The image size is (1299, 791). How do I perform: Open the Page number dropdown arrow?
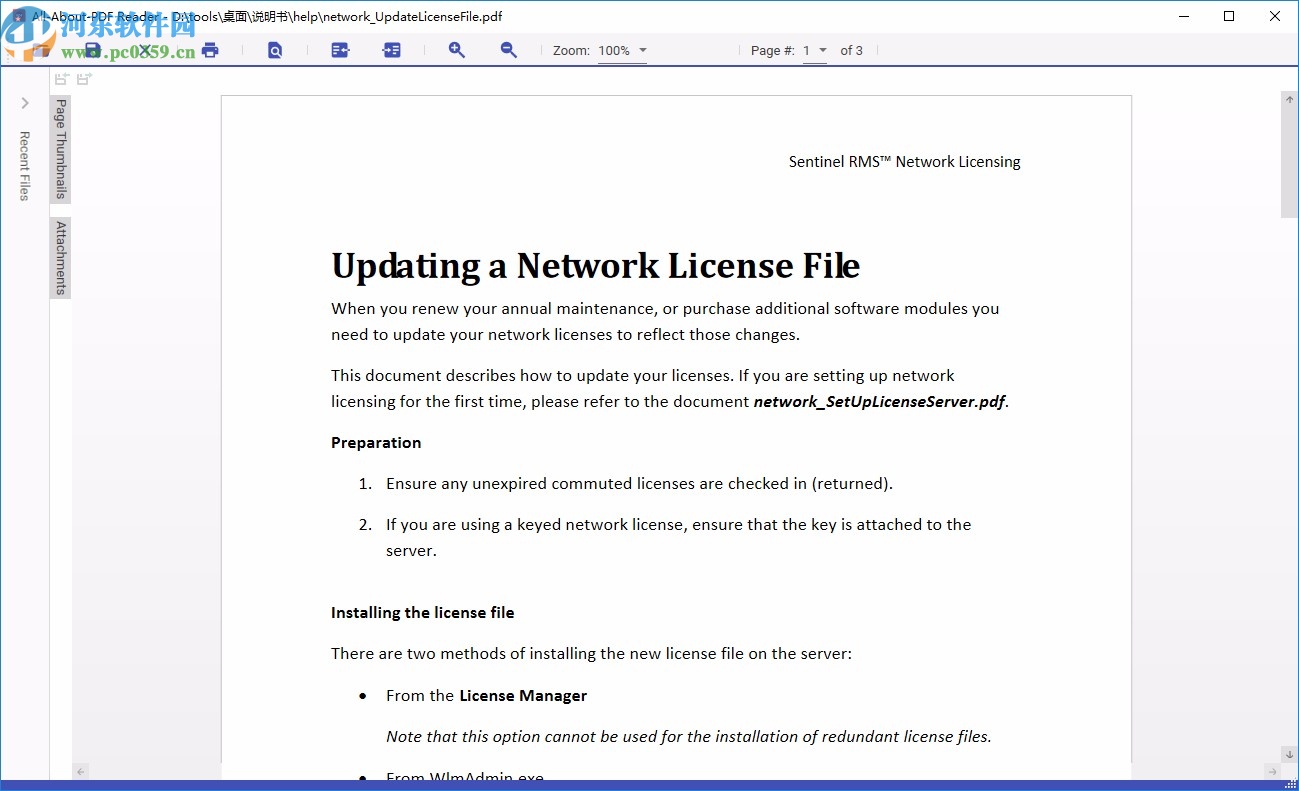[x=823, y=50]
